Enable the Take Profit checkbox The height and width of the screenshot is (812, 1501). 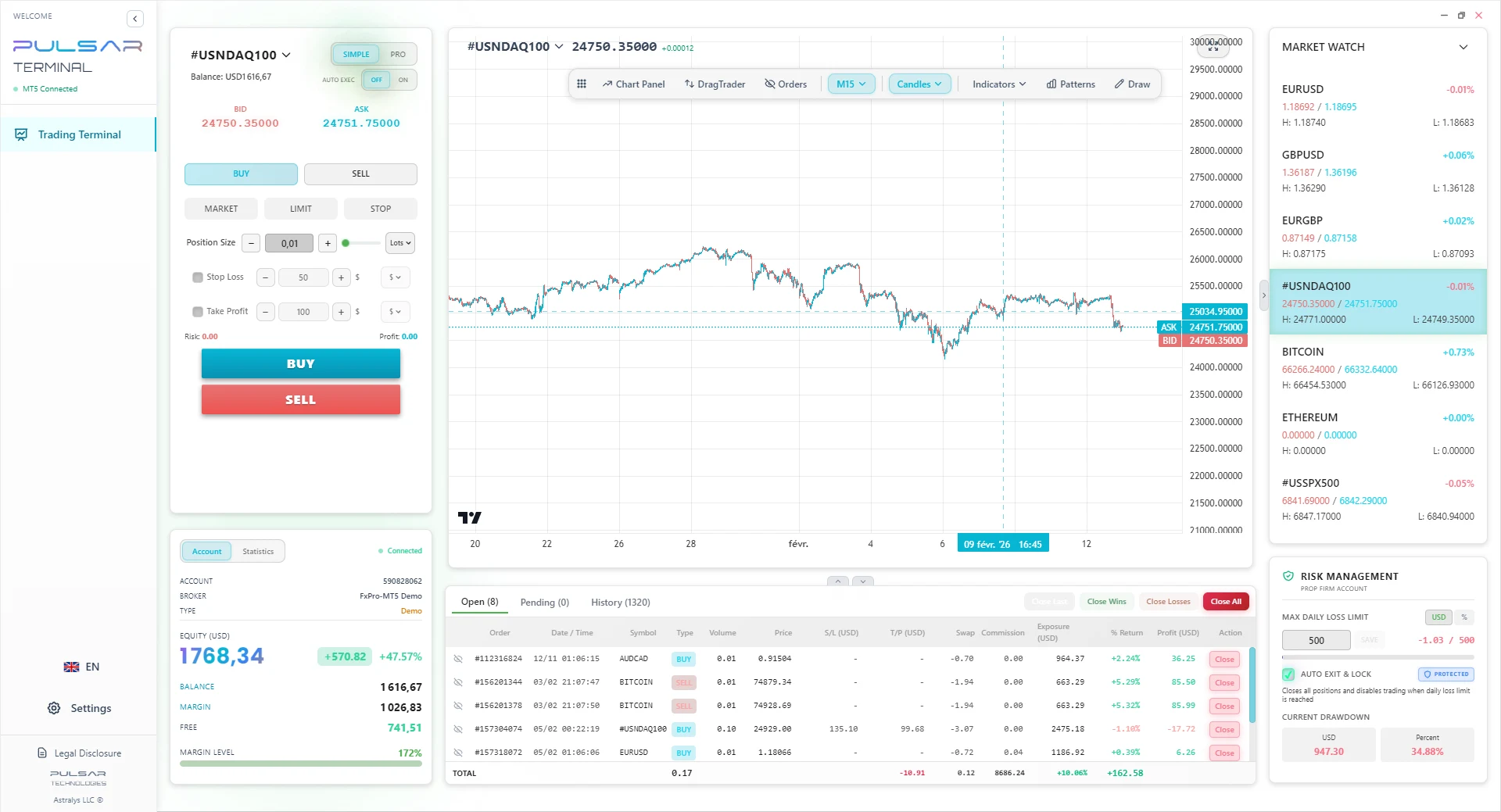point(198,312)
